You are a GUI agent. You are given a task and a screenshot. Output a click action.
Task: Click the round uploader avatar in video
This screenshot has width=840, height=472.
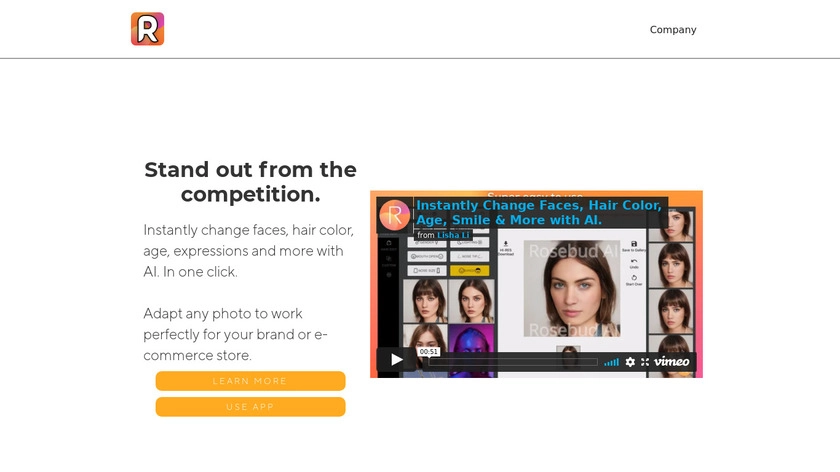[395, 215]
